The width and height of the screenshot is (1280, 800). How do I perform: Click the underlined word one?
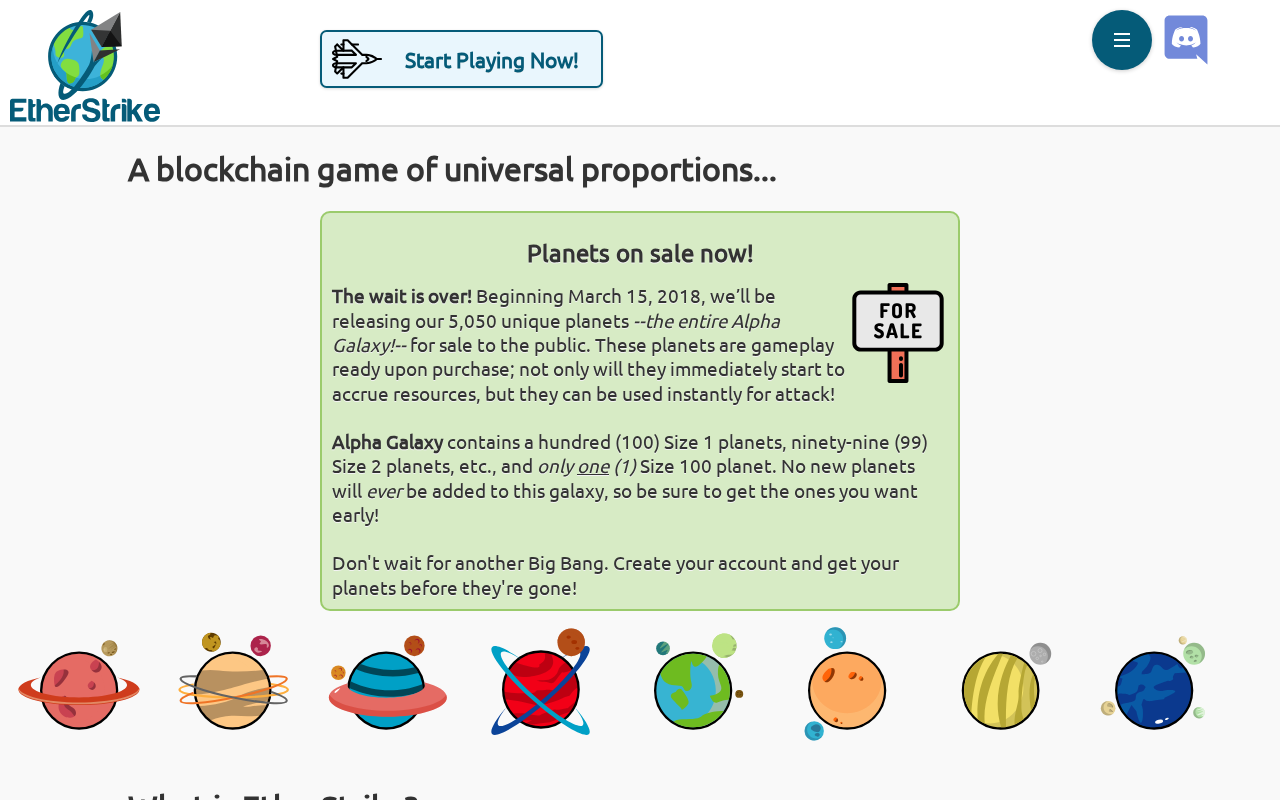593,466
